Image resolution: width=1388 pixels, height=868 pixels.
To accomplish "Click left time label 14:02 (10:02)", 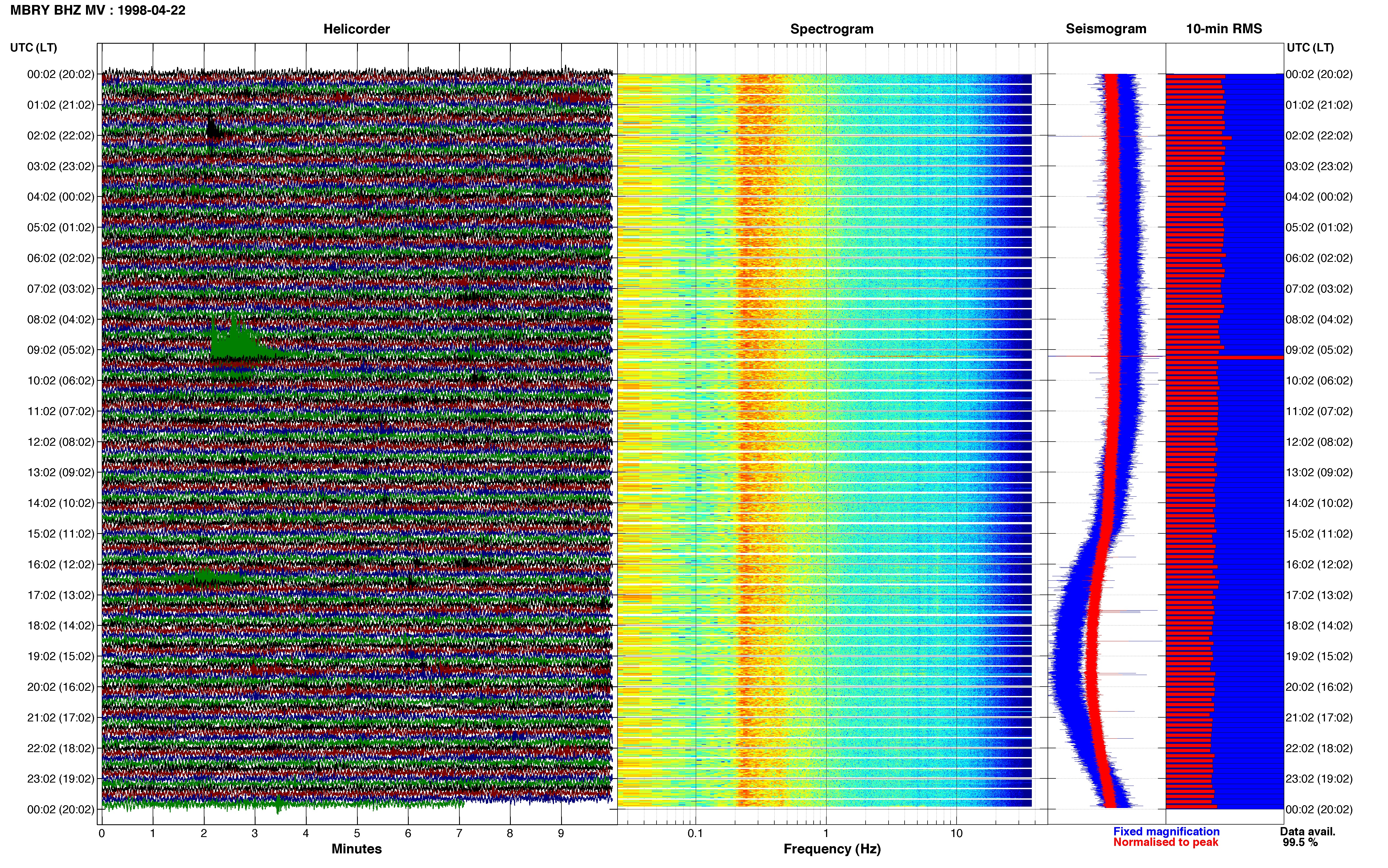I will coord(60,504).
